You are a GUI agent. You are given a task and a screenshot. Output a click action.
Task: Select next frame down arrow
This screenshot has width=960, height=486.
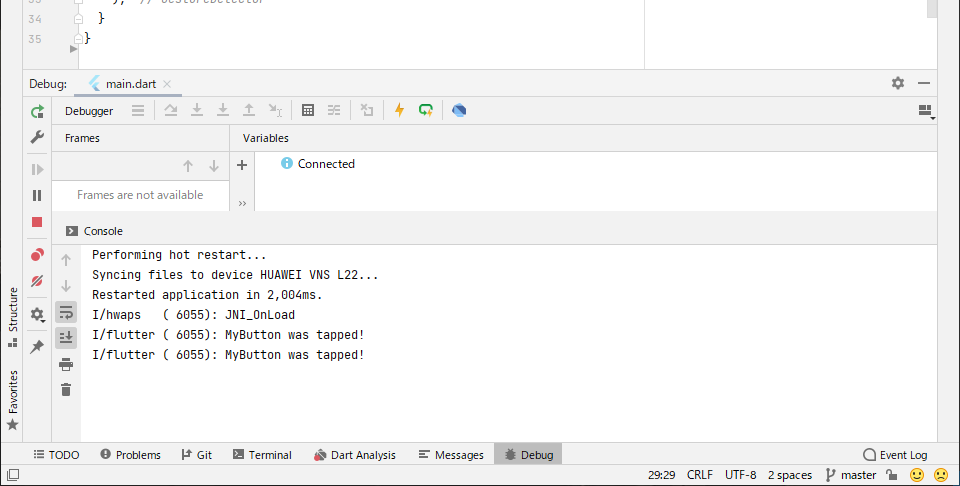[x=214, y=166]
